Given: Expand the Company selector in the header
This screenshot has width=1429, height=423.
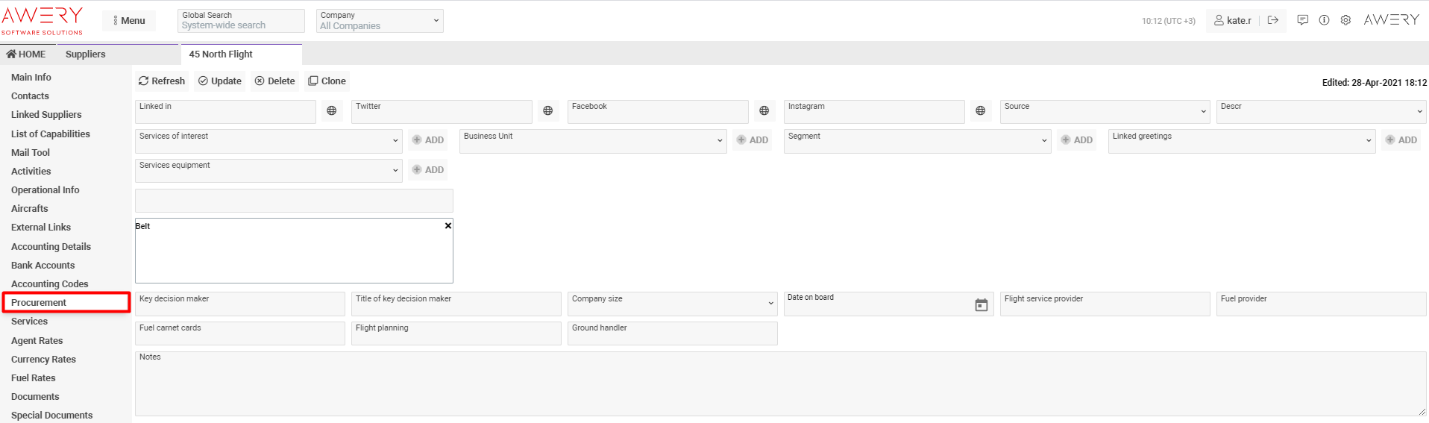Looking at the screenshot, I should tap(437, 20).
